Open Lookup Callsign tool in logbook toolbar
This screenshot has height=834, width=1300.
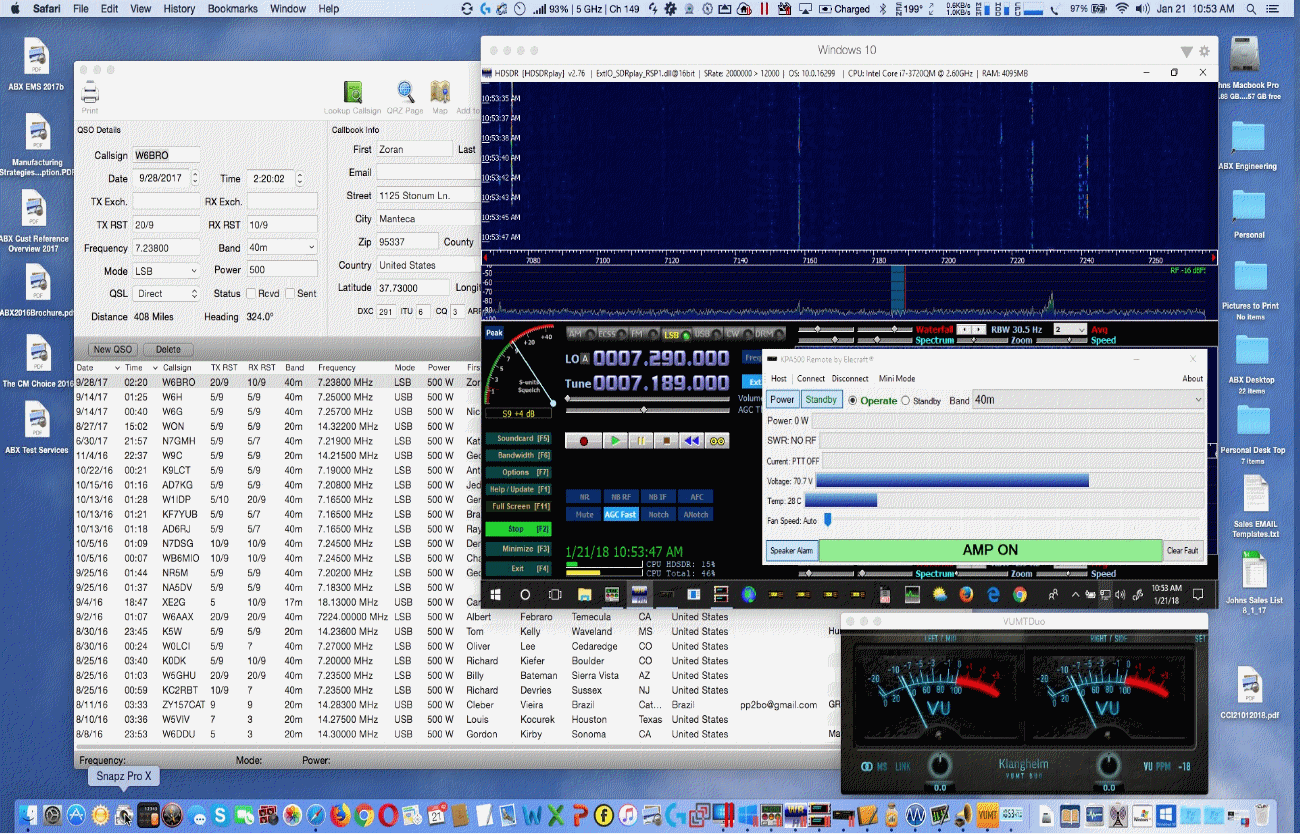352,92
